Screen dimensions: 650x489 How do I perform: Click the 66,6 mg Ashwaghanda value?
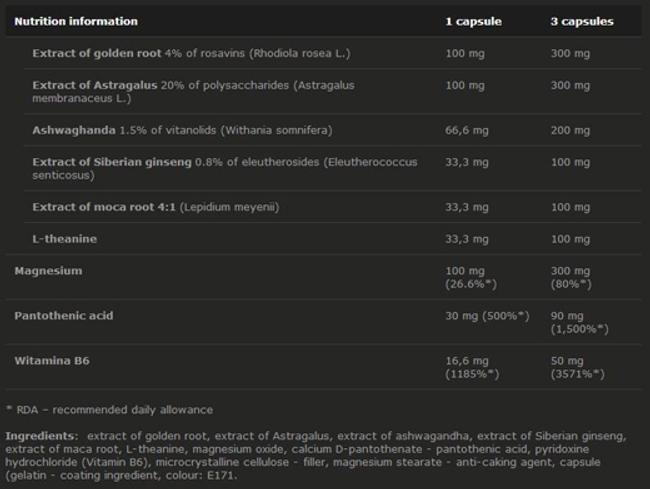point(467,131)
